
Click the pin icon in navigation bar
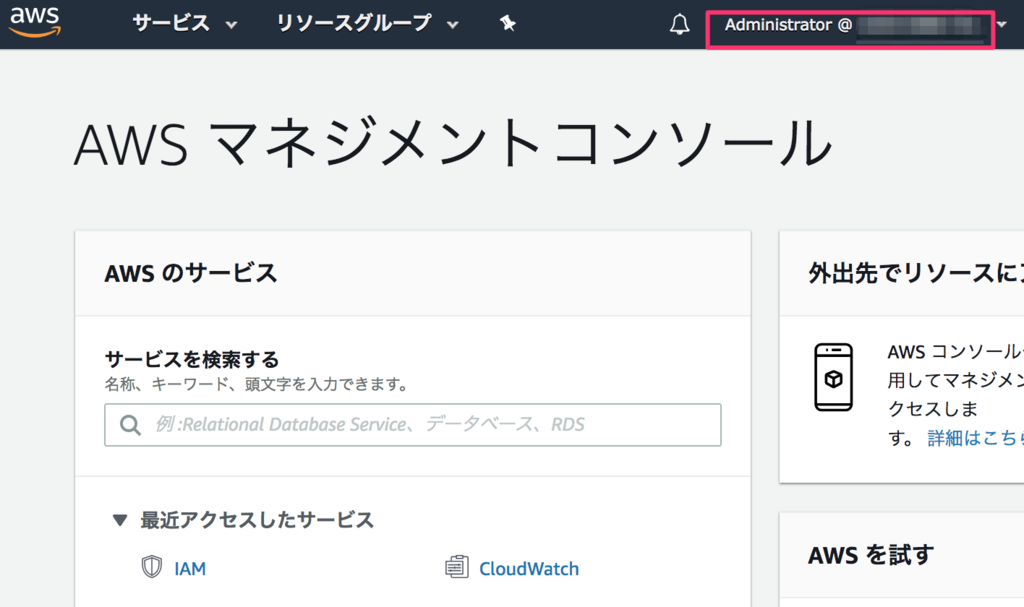click(507, 22)
